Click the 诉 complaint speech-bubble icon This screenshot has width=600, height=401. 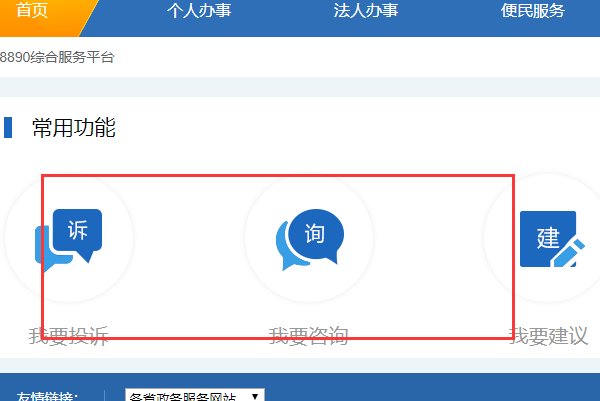coord(69,240)
